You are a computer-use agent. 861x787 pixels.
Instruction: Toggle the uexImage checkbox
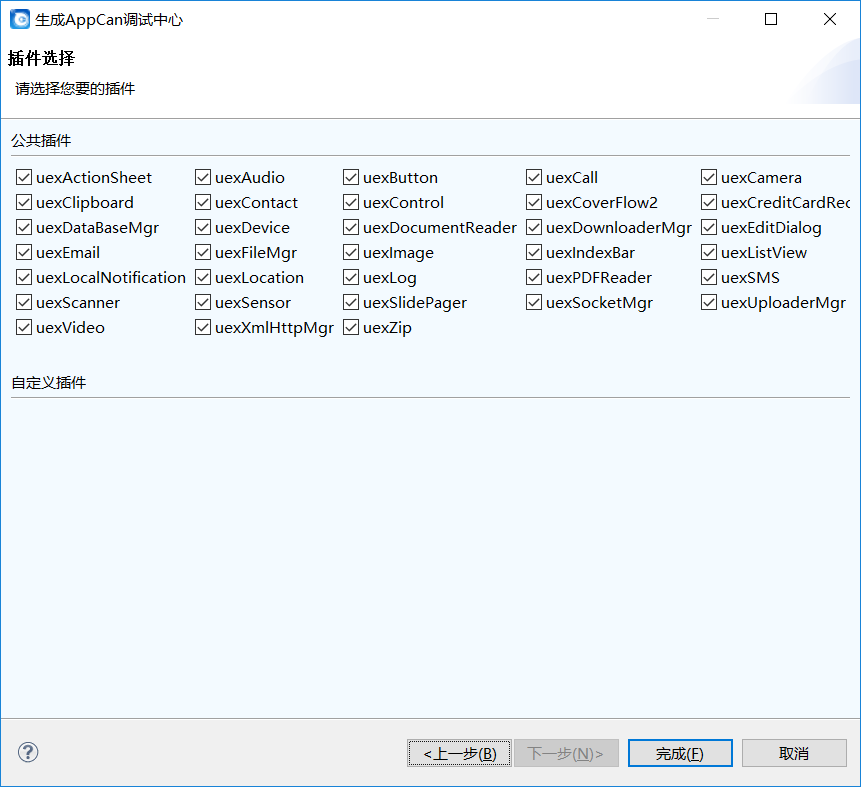(351, 252)
